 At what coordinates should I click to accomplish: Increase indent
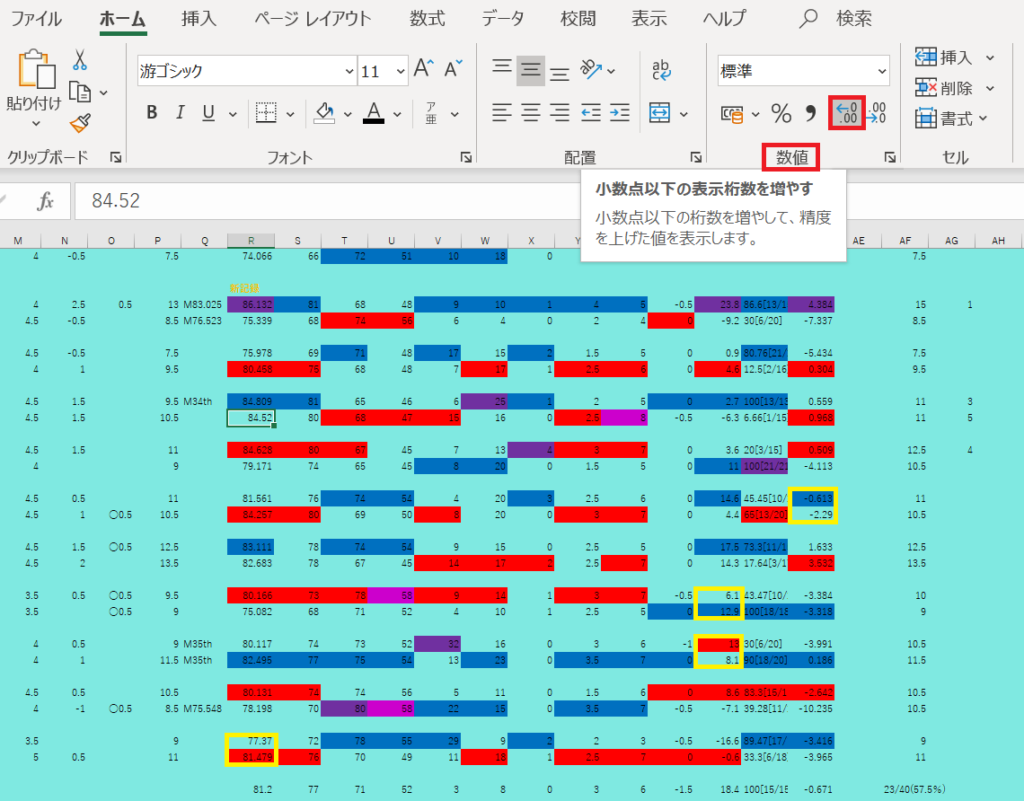[619, 113]
